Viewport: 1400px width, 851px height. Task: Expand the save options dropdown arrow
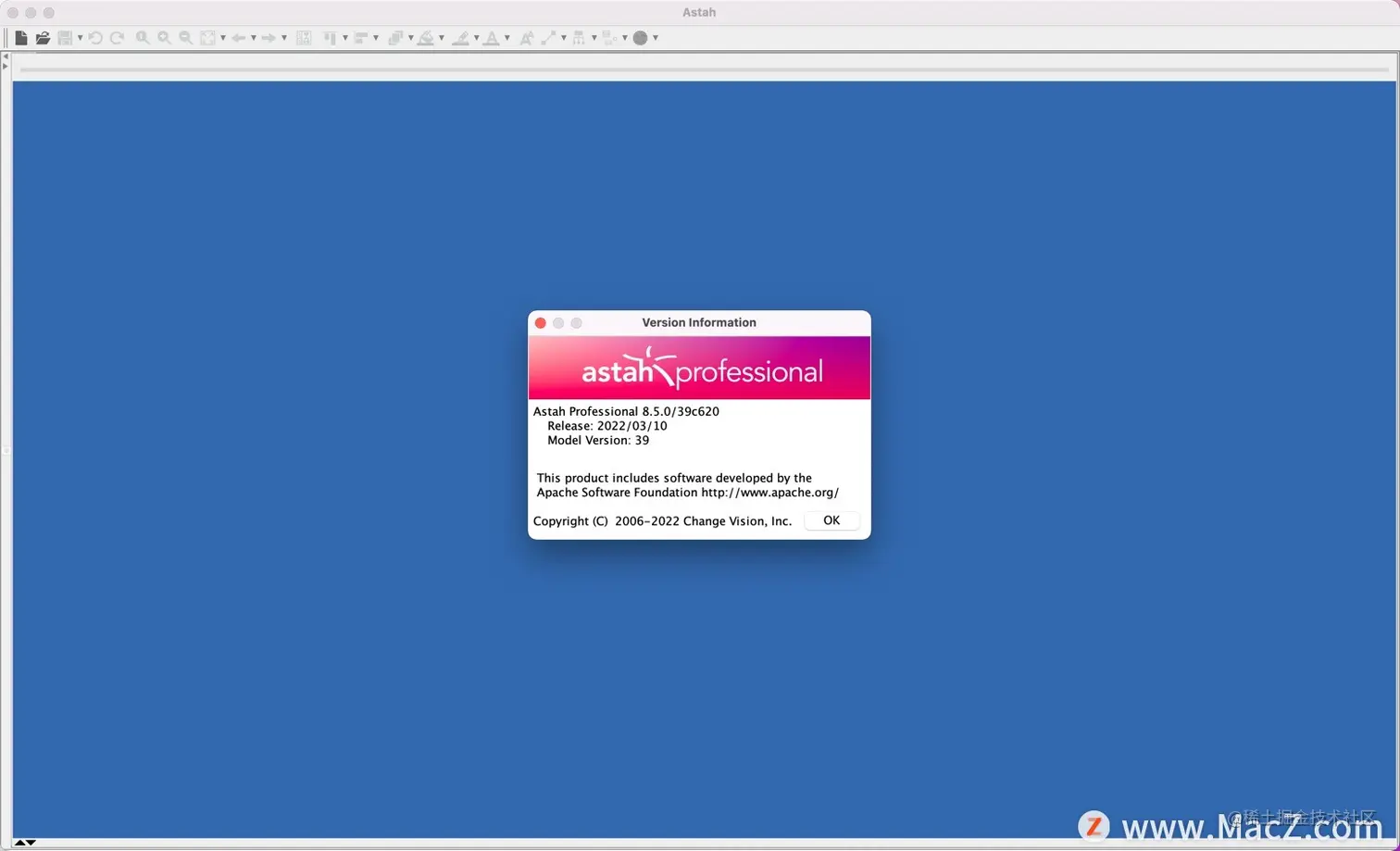coord(80,38)
